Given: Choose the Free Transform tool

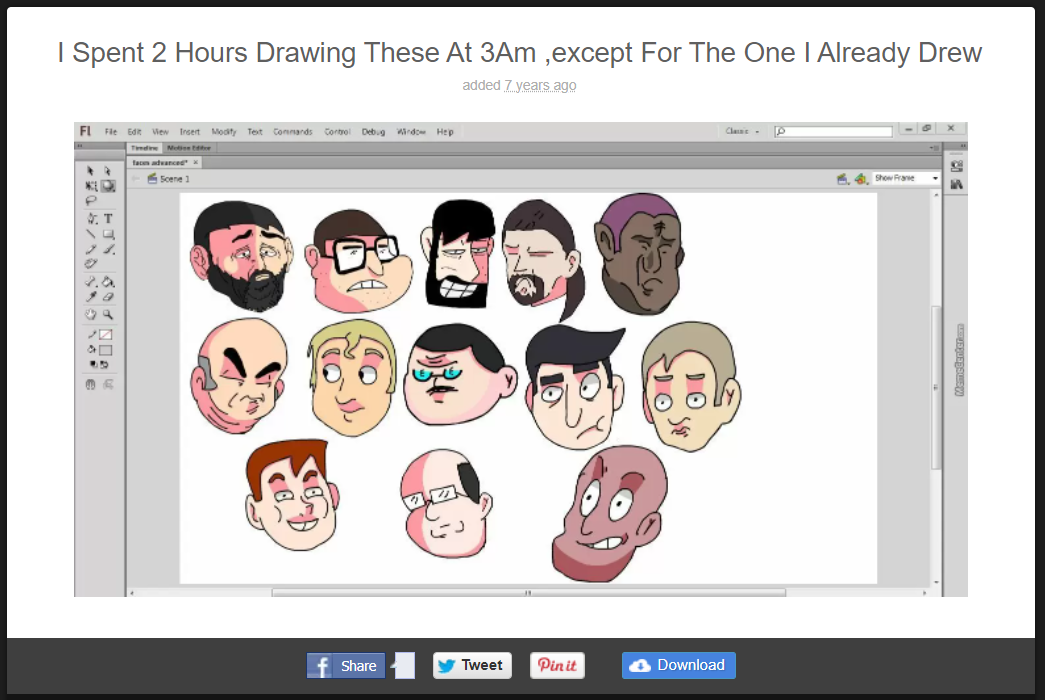Looking at the screenshot, I should tap(91, 187).
